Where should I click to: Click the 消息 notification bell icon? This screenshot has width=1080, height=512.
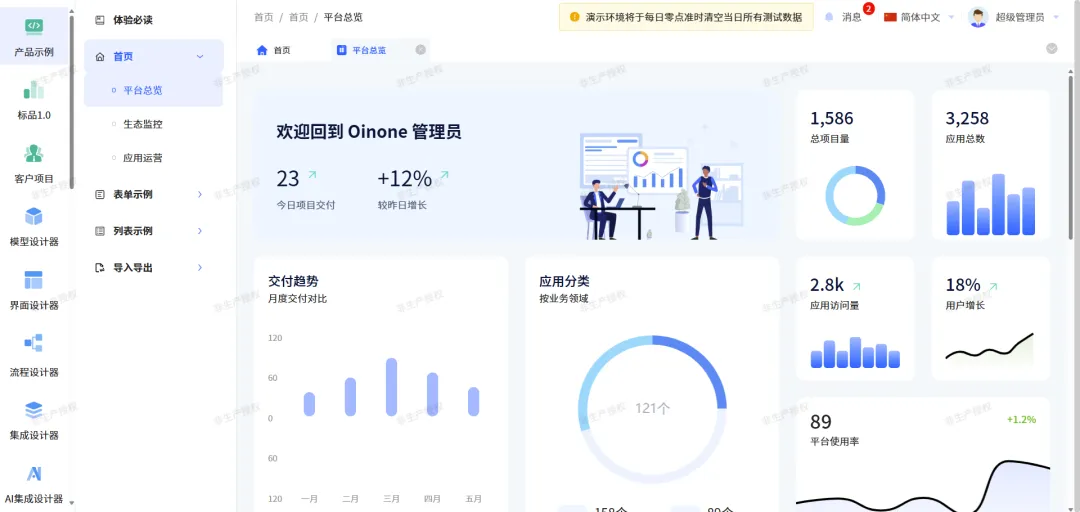[x=829, y=17]
